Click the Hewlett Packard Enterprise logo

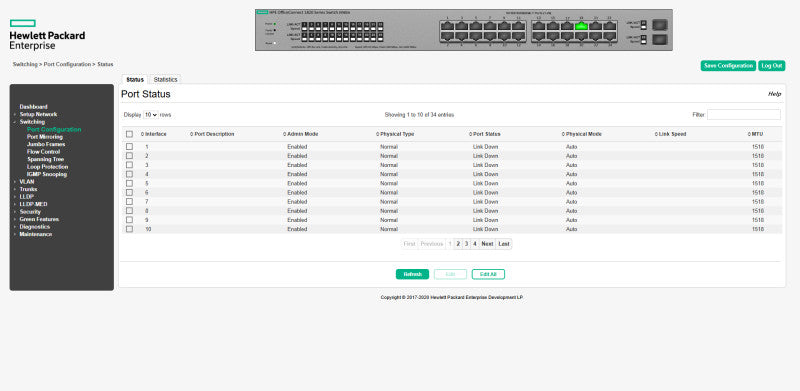(x=47, y=35)
